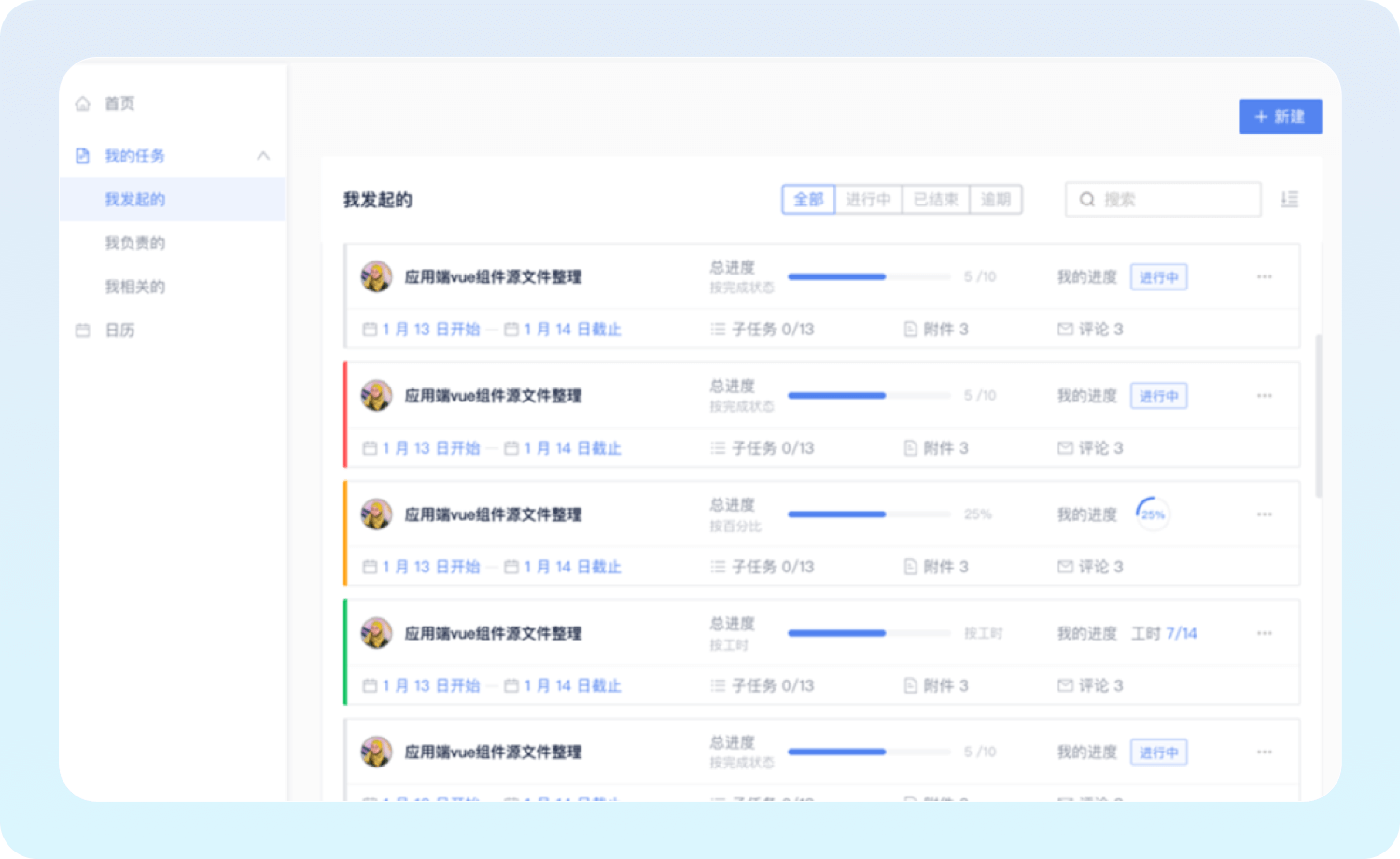Open more options on the first task card
The height and width of the screenshot is (859, 1400).
click(x=1264, y=277)
